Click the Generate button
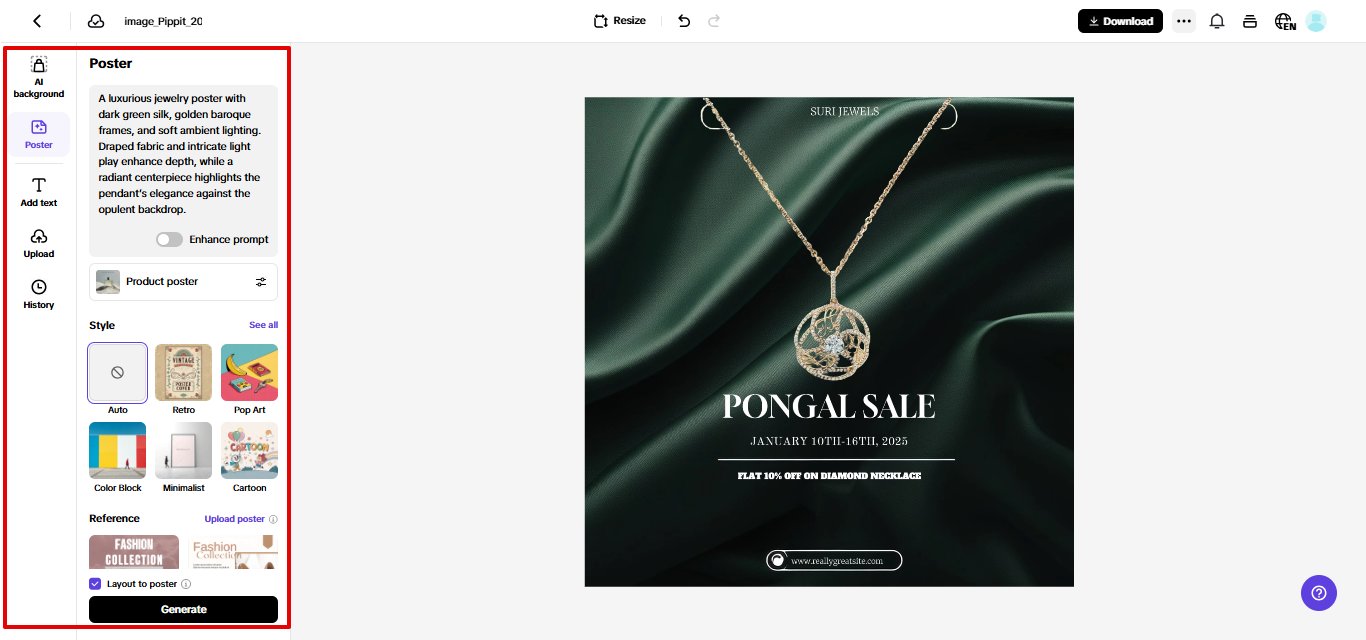 click(x=184, y=609)
